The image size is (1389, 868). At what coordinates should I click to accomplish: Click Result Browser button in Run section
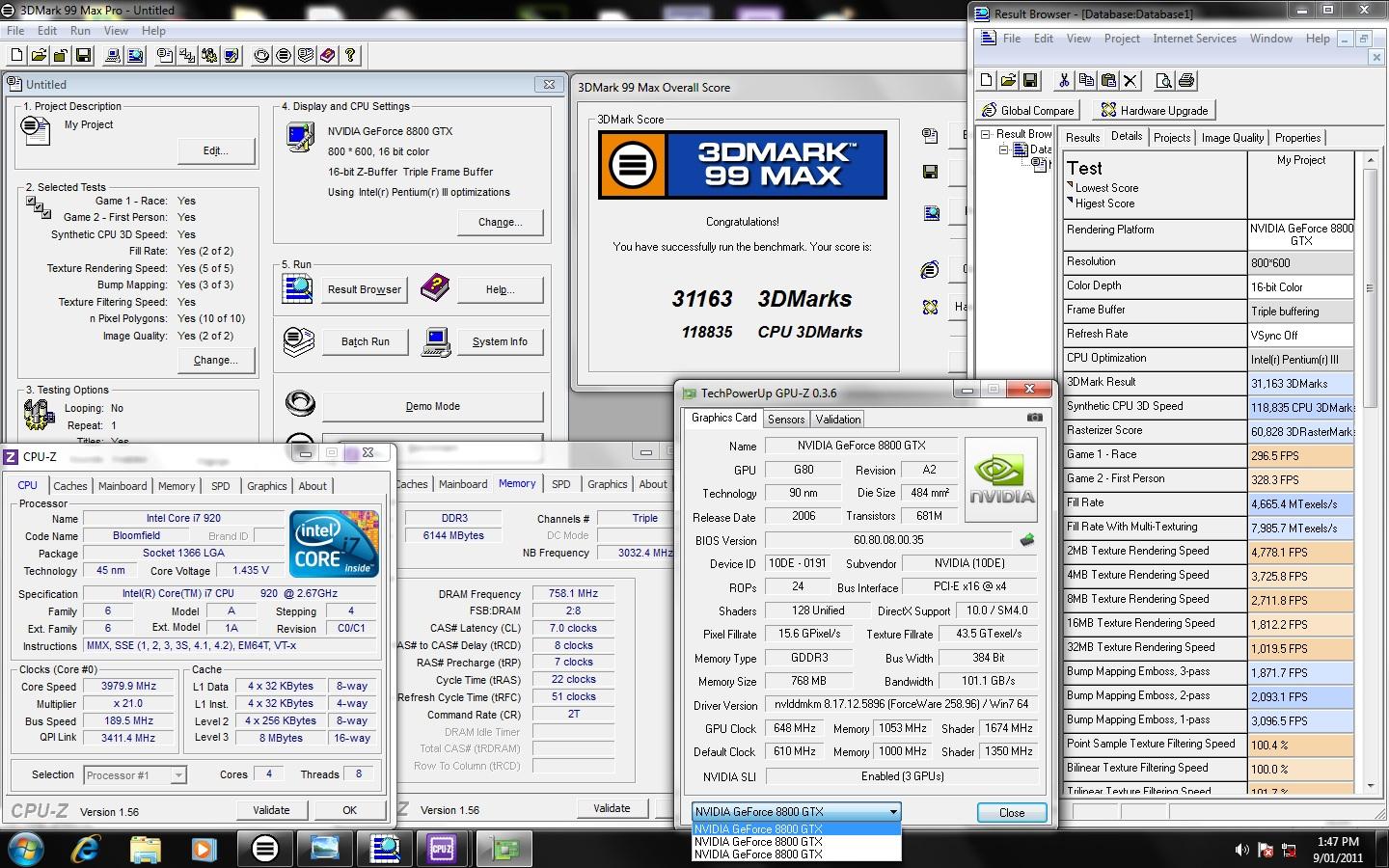[x=365, y=289]
